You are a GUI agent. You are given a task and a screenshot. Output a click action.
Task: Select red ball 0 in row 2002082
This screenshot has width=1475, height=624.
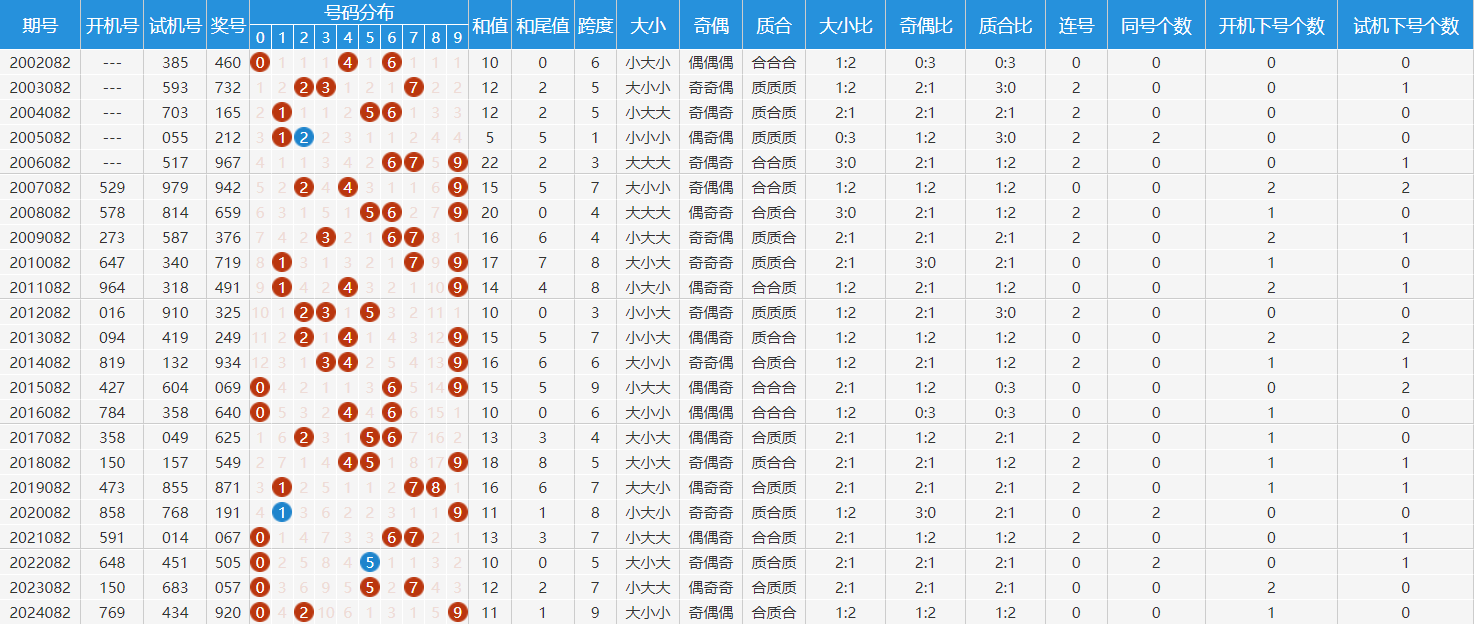coord(260,62)
